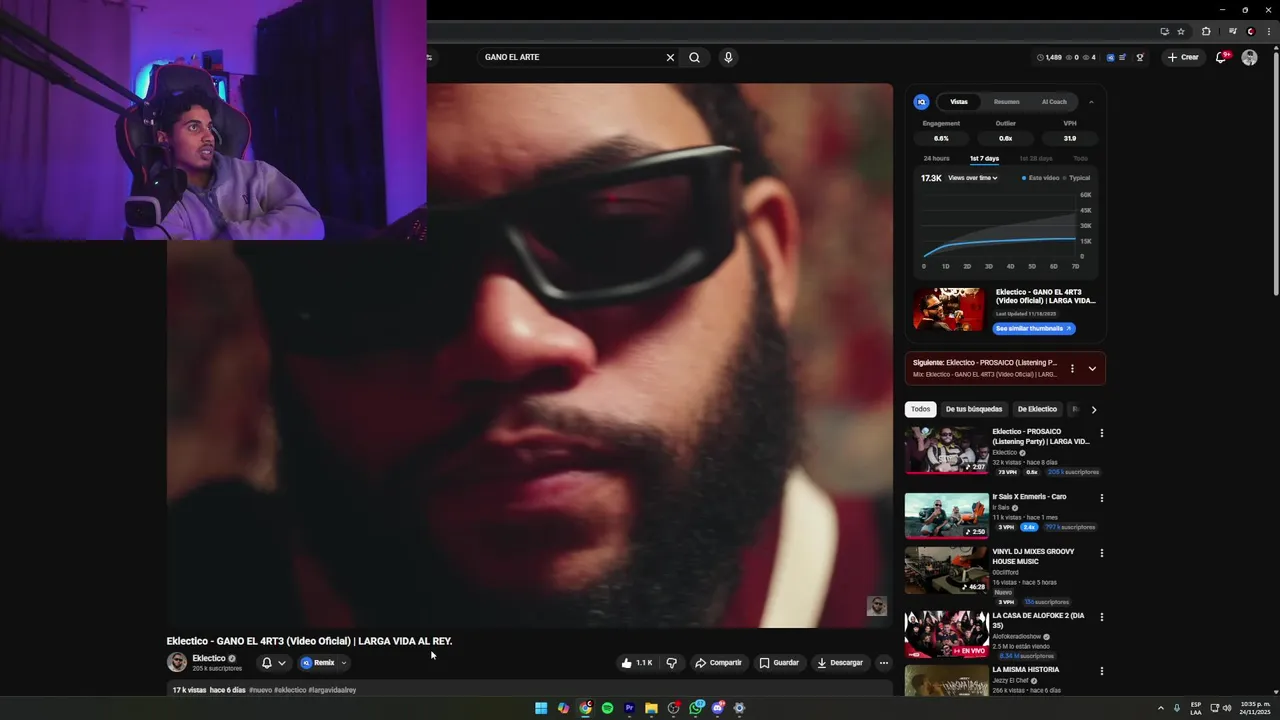Open Ir Sais X Enmeris Caro thumbnail
The image size is (1280, 720).
click(x=946, y=515)
